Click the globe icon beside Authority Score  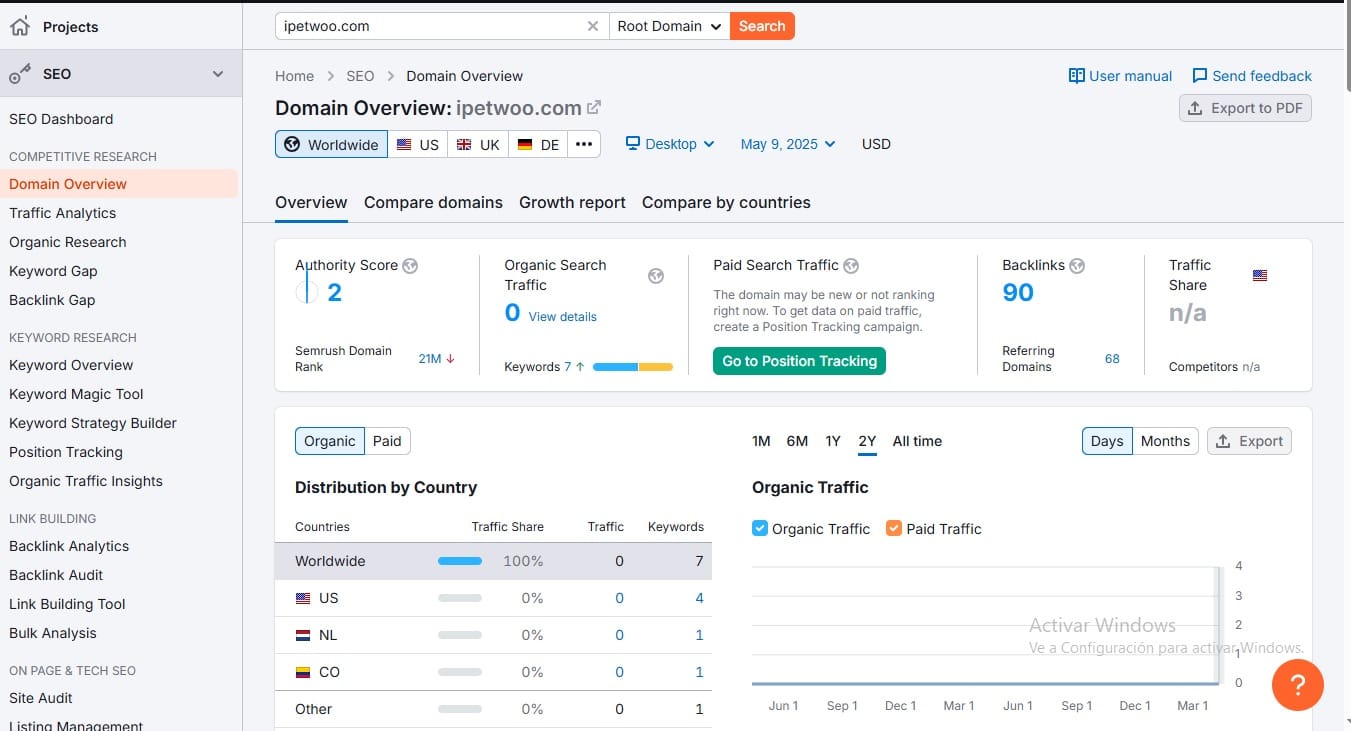pyautogui.click(x=410, y=266)
